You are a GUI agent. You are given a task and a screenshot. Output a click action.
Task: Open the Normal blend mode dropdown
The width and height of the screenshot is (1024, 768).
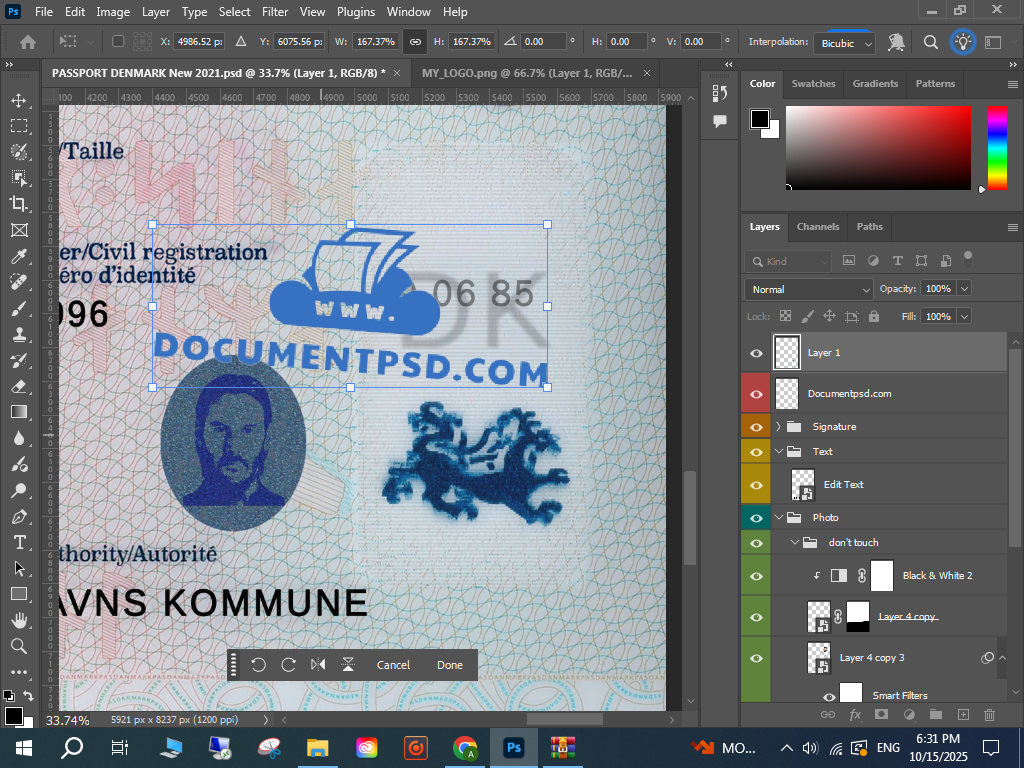pos(810,289)
